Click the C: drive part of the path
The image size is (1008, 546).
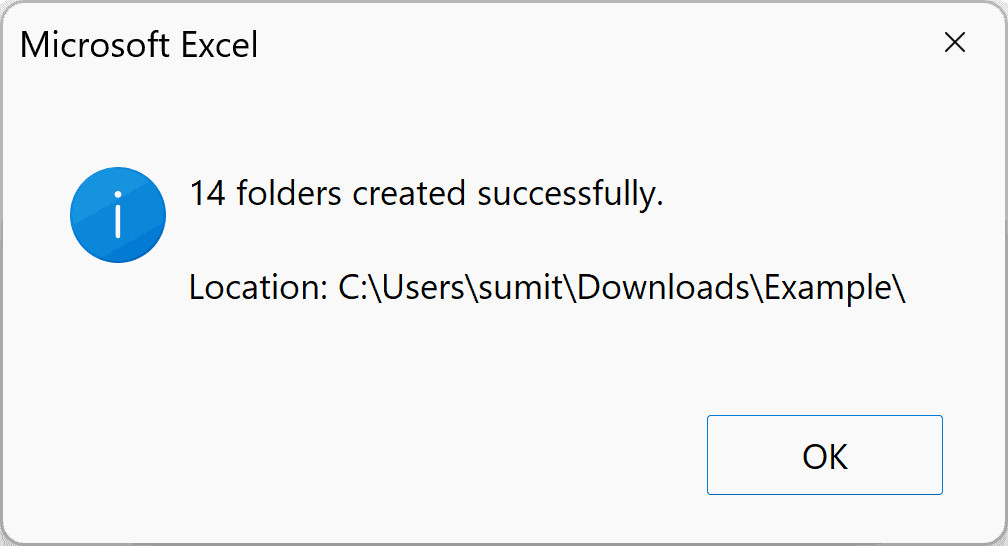[352, 288]
